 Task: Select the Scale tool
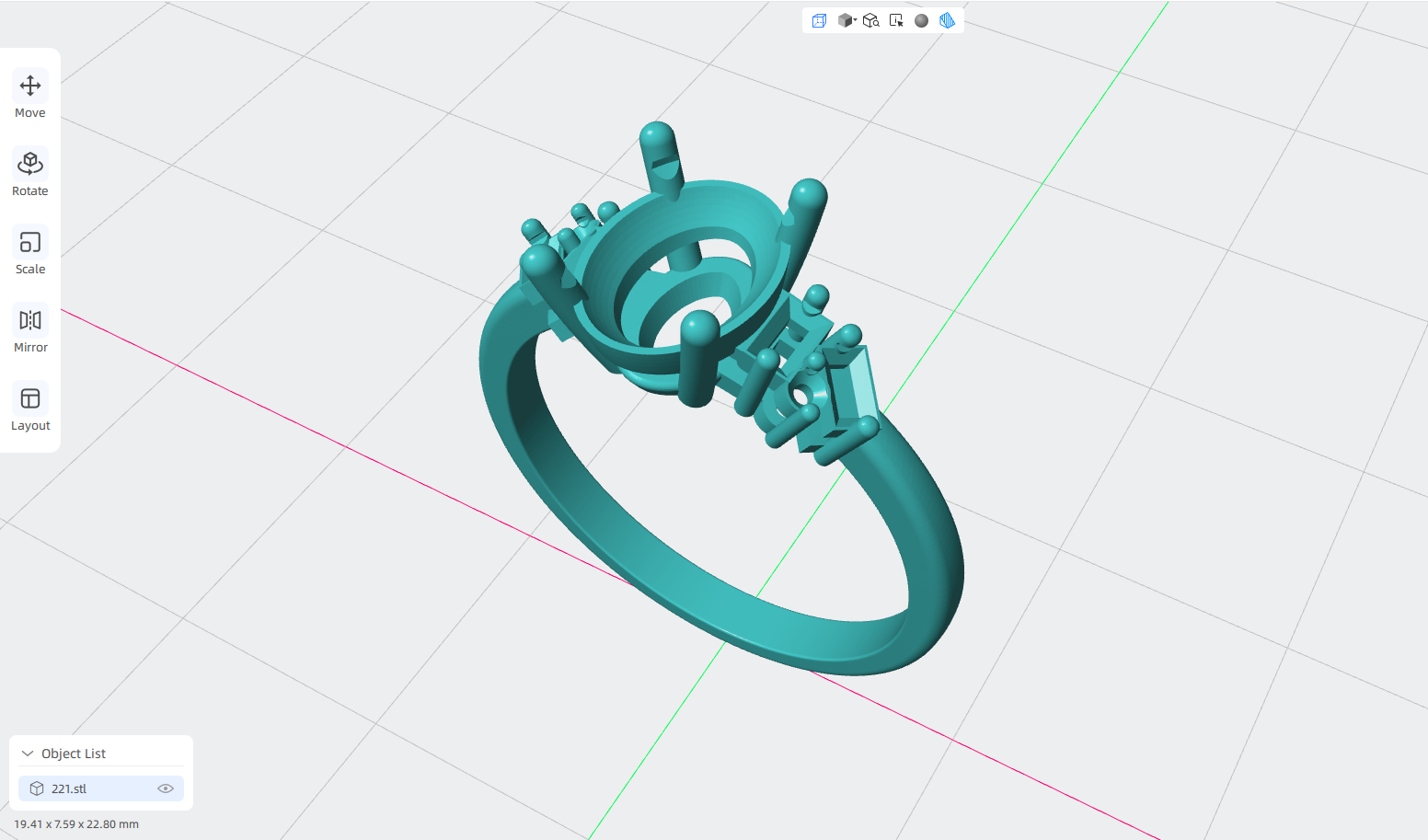click(30, 252)
